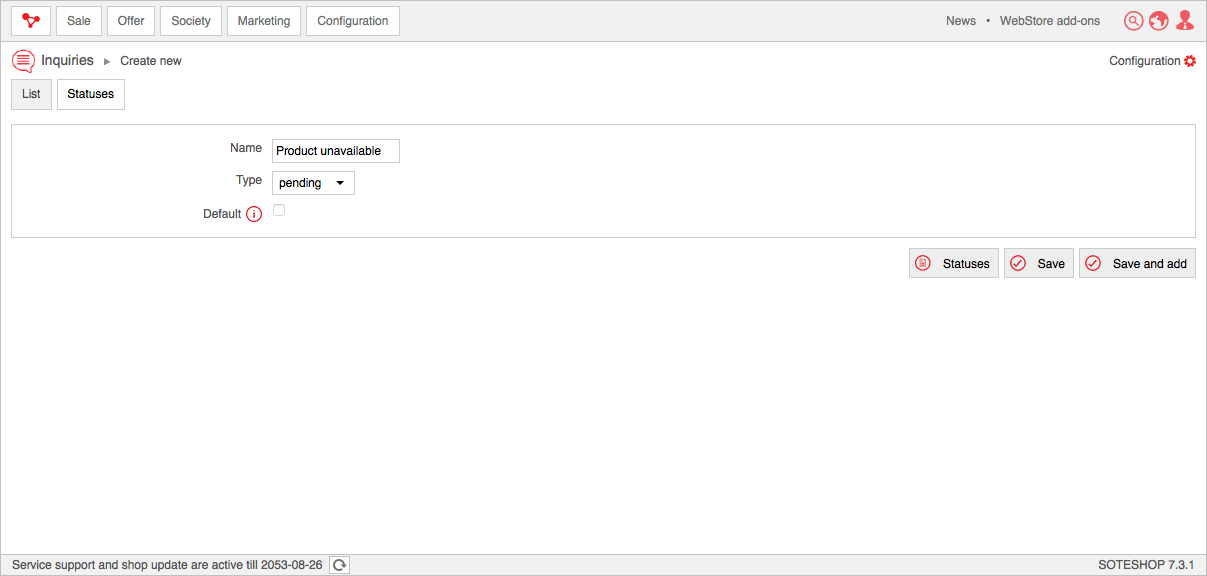Click the Inquiries speech bubble icon
Viewport: 1207px width, 576px height.
pyautogui.click(x=23, y=61)
